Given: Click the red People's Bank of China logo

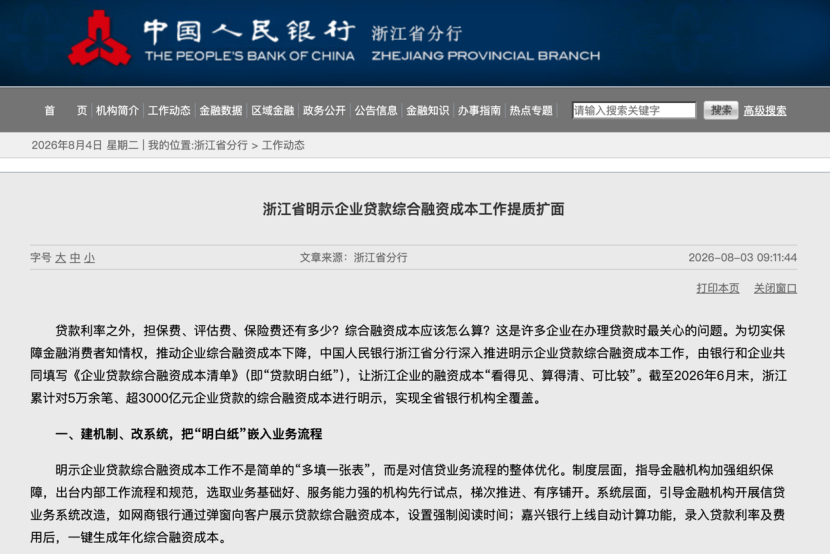Looking at the screenshot, I should tap(99, 40).
